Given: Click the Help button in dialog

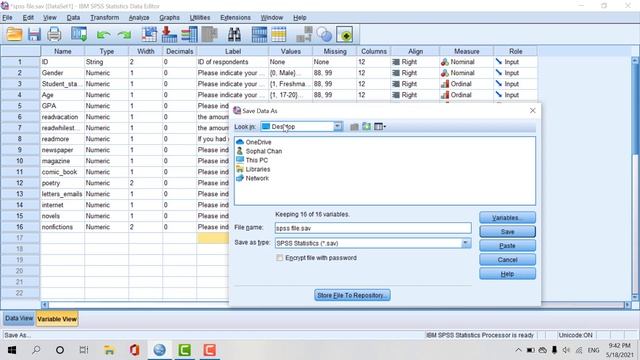Looking at the screenshot, I should 507,274.
